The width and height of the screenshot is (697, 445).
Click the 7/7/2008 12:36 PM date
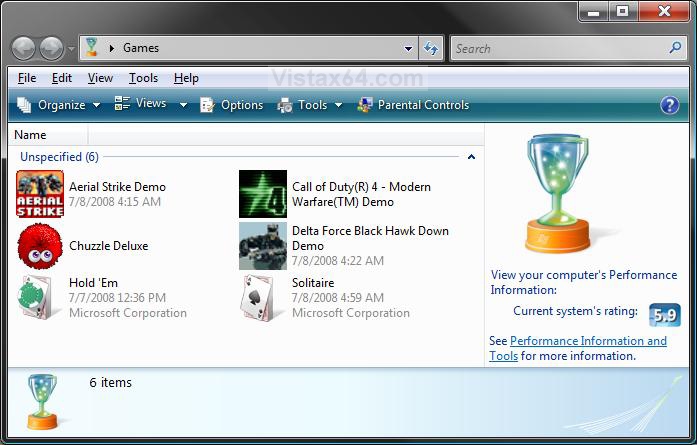point(117,298)
